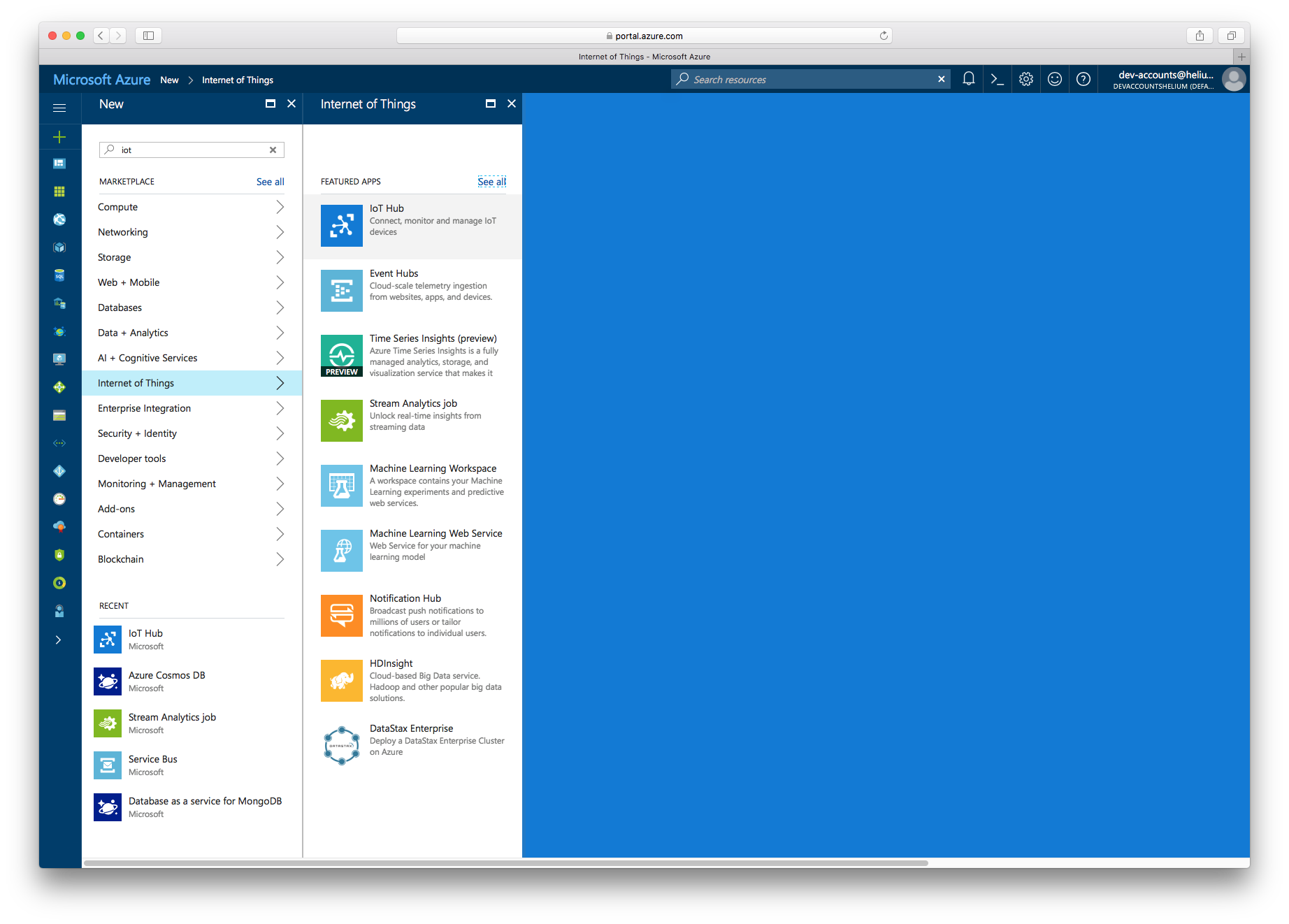Click the notifications bell icon
The image size is (1289, 924).
point(968,80)
